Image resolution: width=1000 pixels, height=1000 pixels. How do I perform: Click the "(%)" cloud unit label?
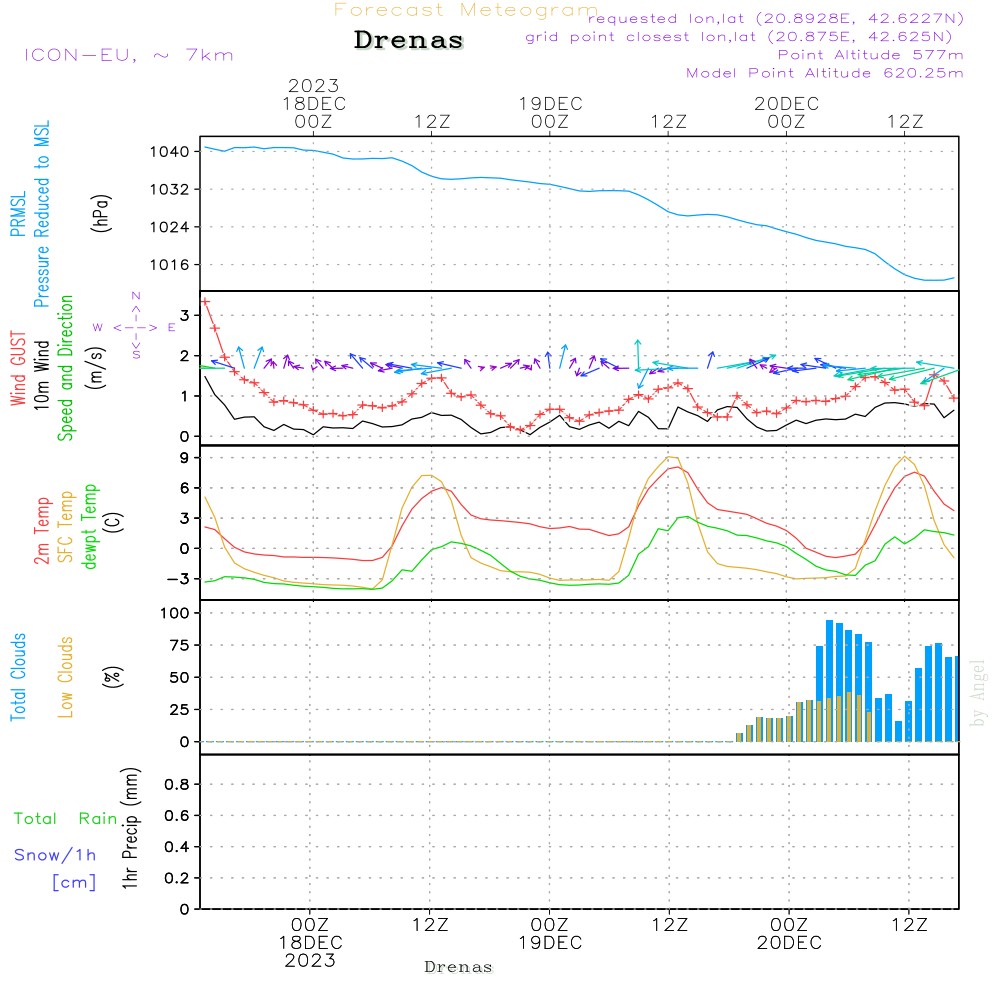112,677
